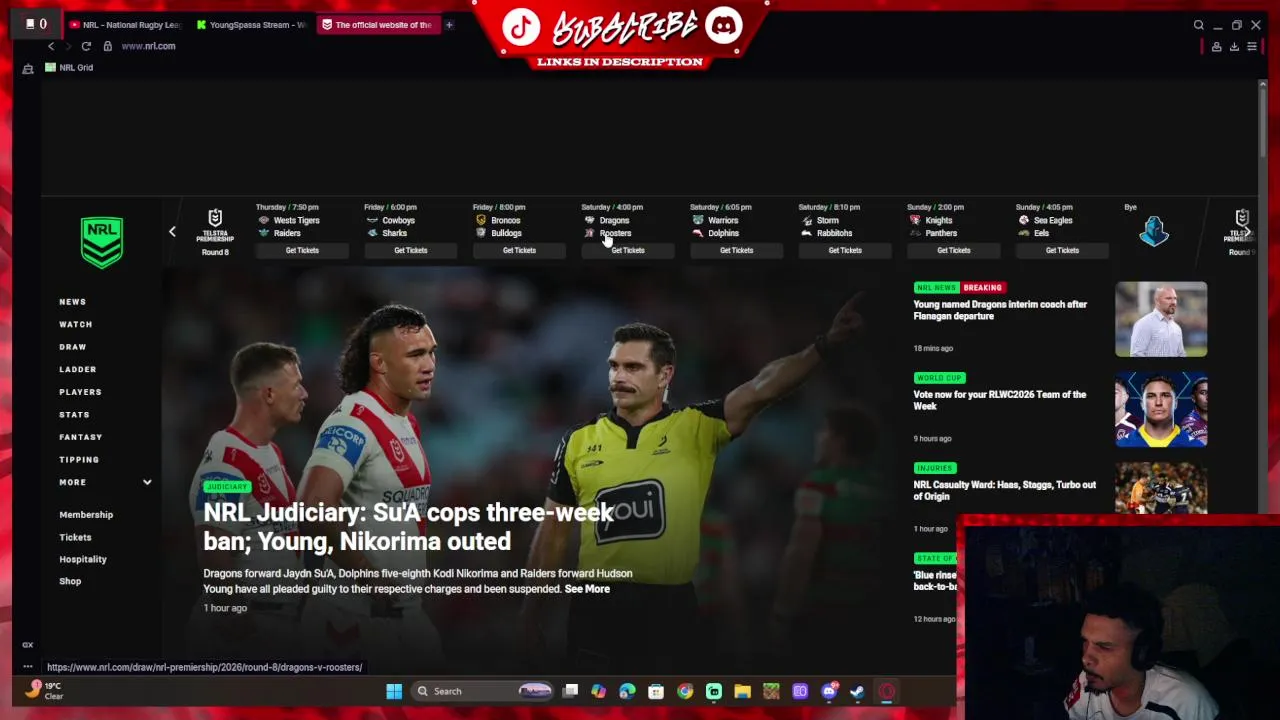Screen dimensions: 1280x720
Task: Get Tickets for Wests Tigers v Raiders
Action: [x=302, y=250]
